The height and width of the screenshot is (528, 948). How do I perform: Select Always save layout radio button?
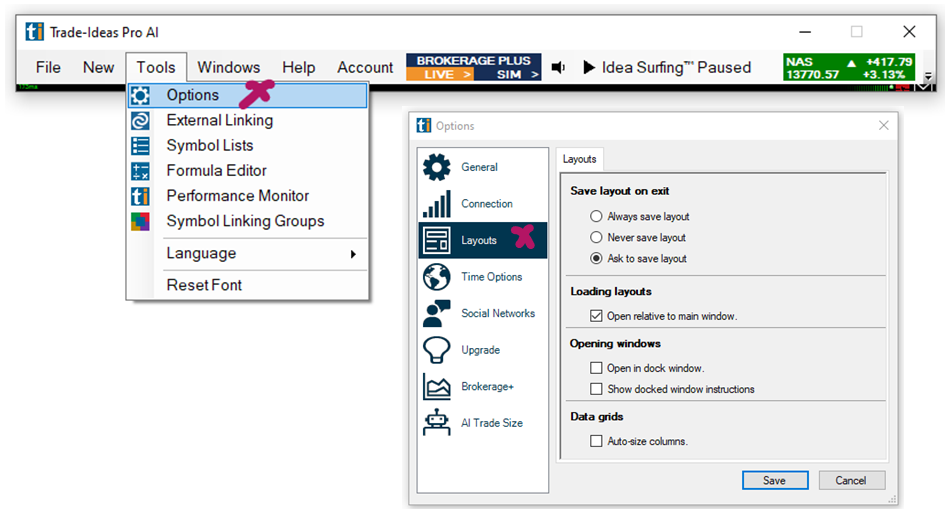(x=597, y=217)
